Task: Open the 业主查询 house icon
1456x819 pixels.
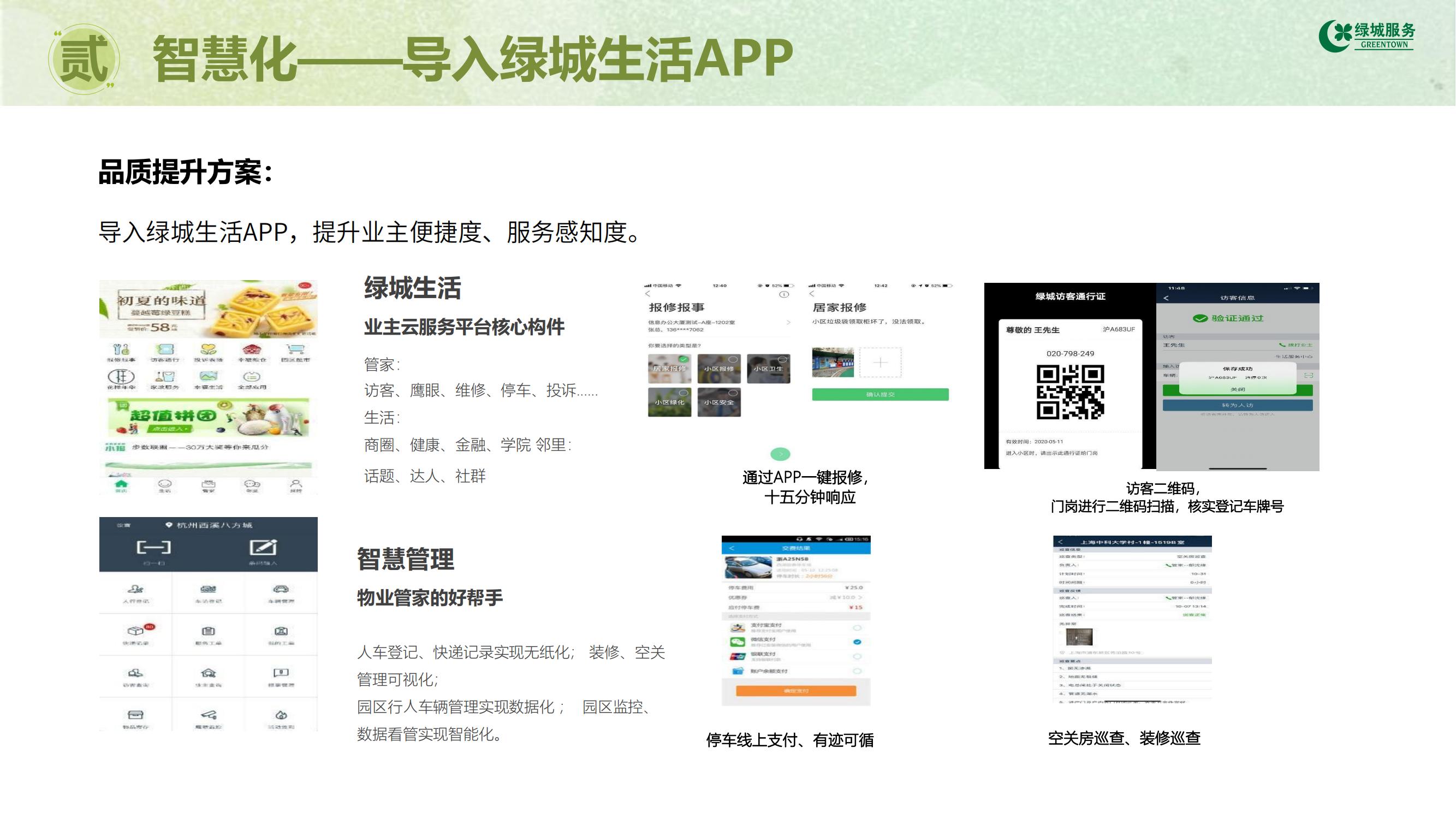Action: pos(208,673)
